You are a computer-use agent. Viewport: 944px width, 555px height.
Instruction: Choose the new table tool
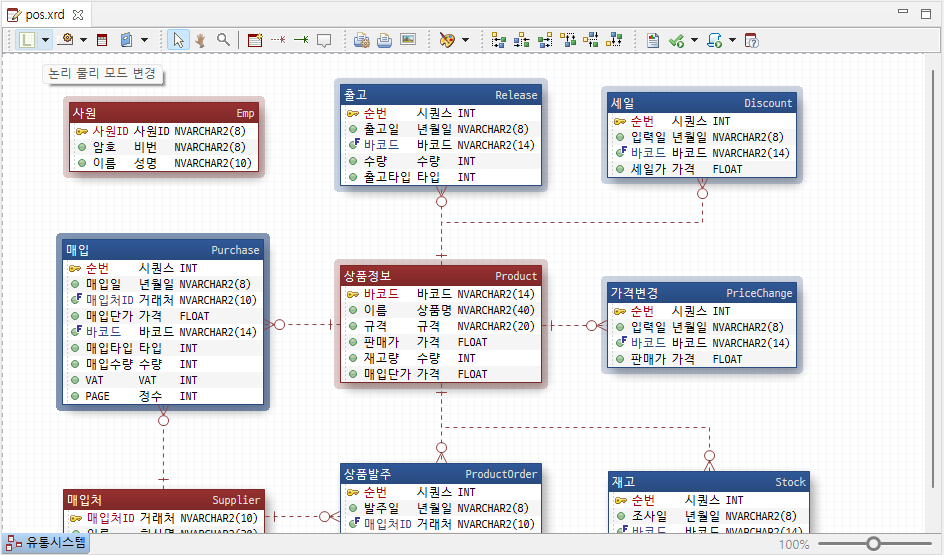click(x=255, y=40)
